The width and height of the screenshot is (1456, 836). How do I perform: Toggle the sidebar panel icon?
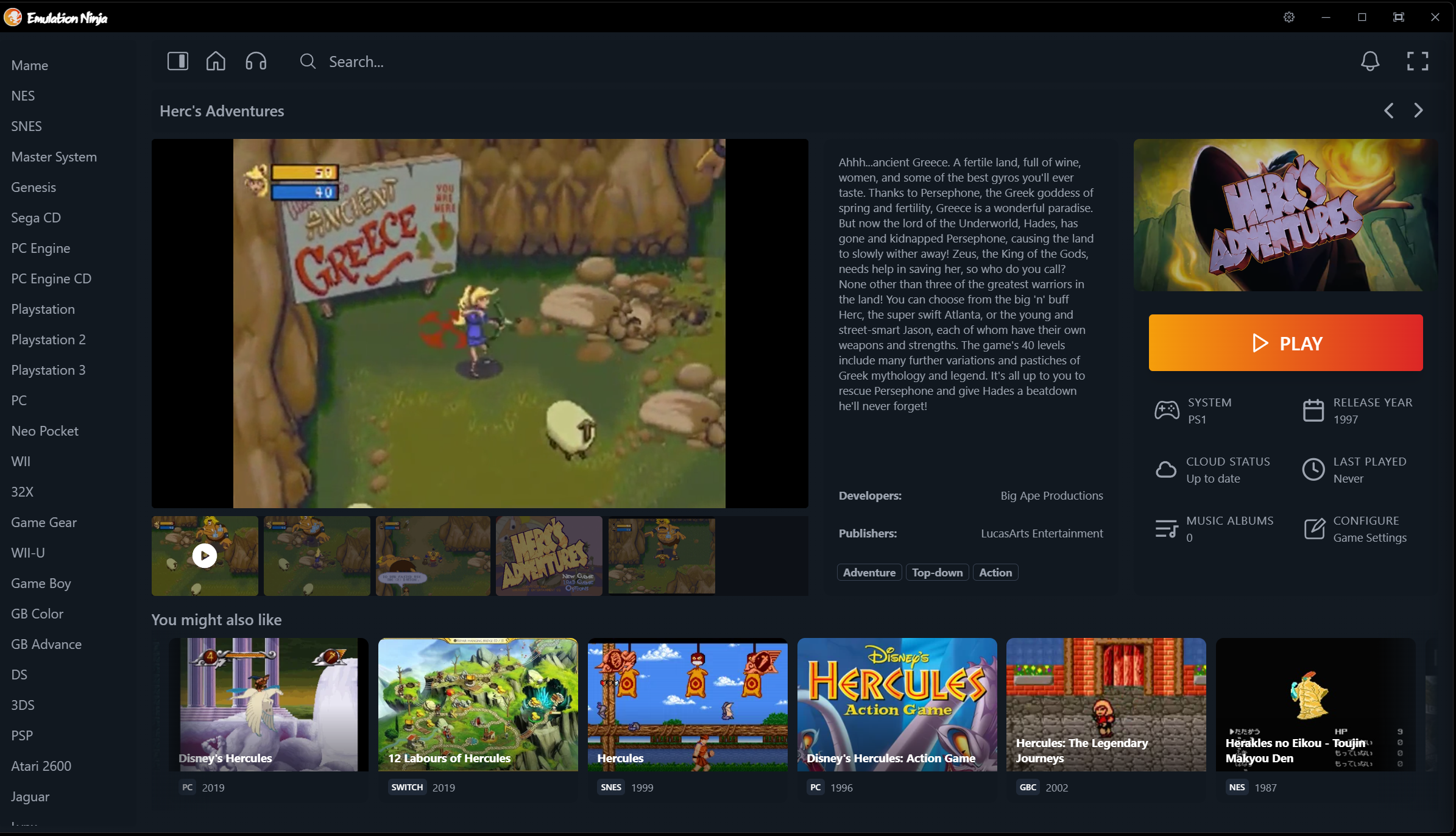click(177, 61)
